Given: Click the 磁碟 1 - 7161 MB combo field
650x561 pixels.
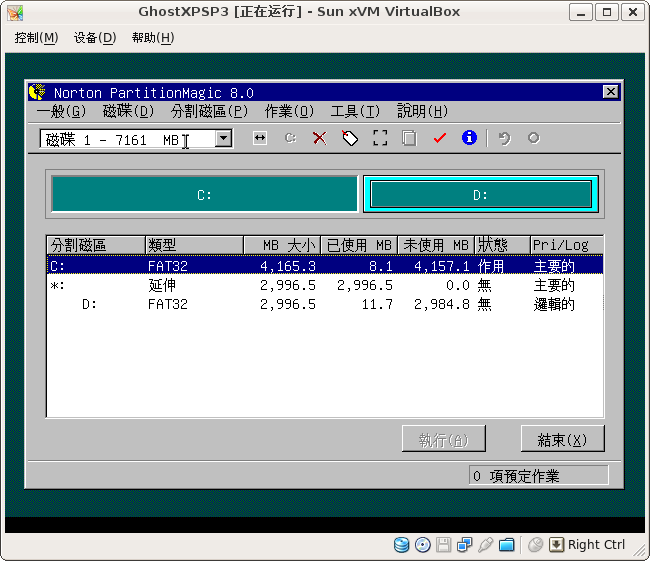Looking at the screenshot, I should click(136, 138).
